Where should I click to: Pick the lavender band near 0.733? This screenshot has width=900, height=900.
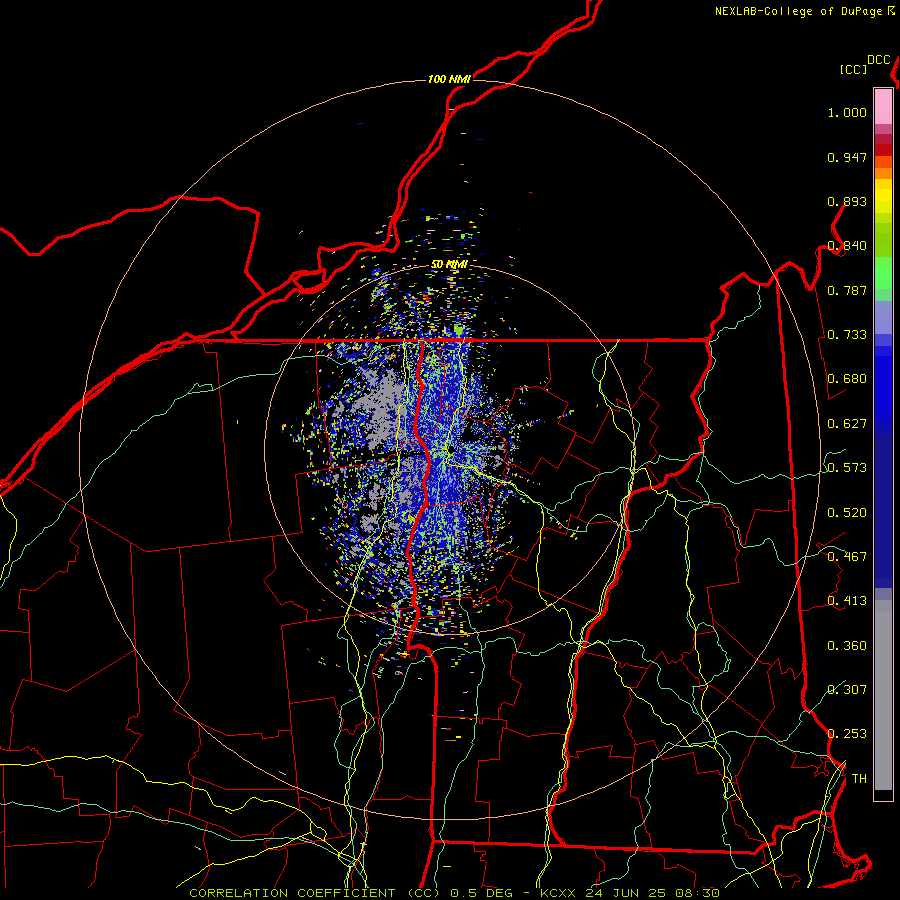(883, 317)
